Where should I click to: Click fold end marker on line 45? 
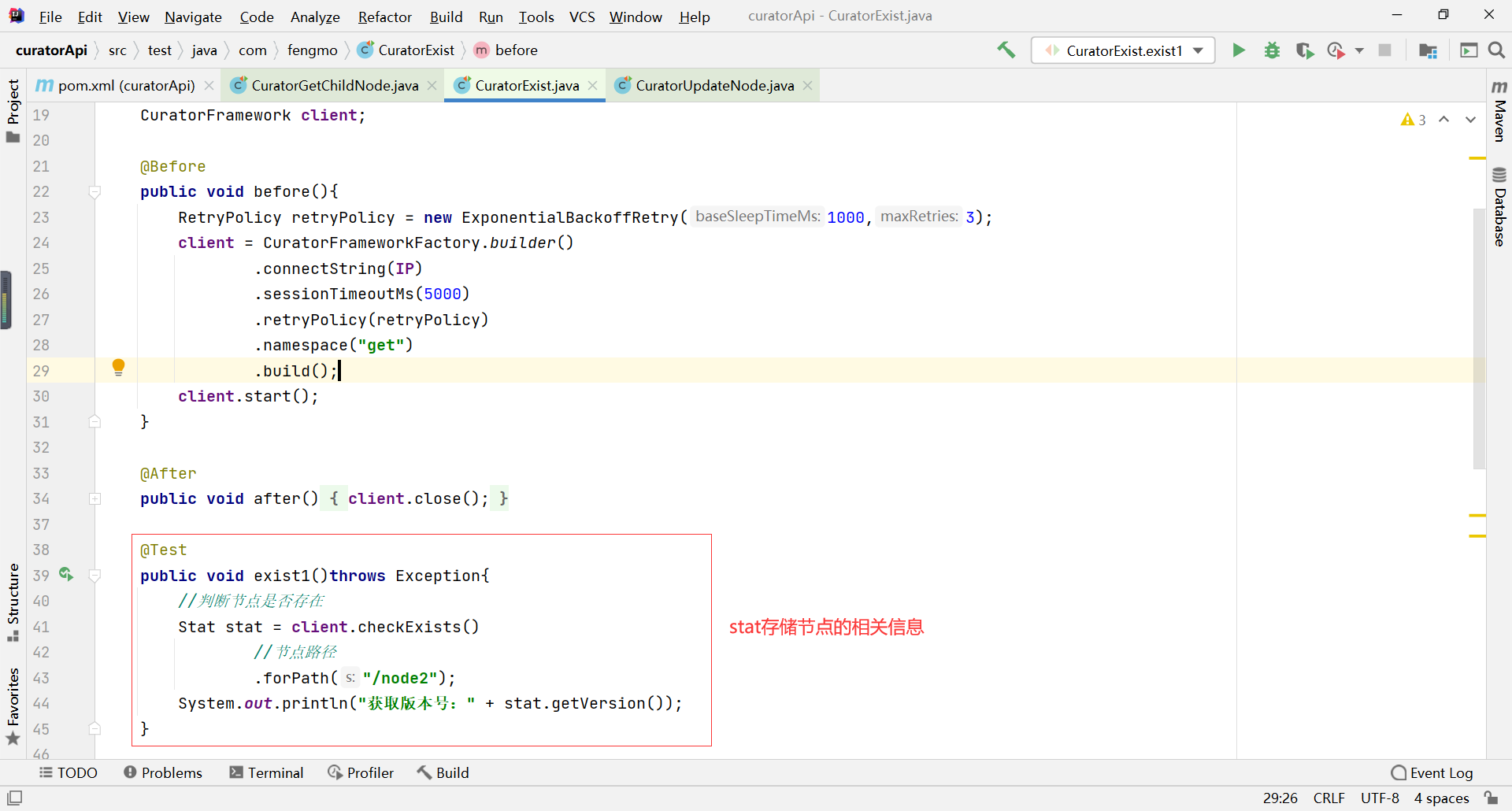pyautogui.click(x=94, y=728)
